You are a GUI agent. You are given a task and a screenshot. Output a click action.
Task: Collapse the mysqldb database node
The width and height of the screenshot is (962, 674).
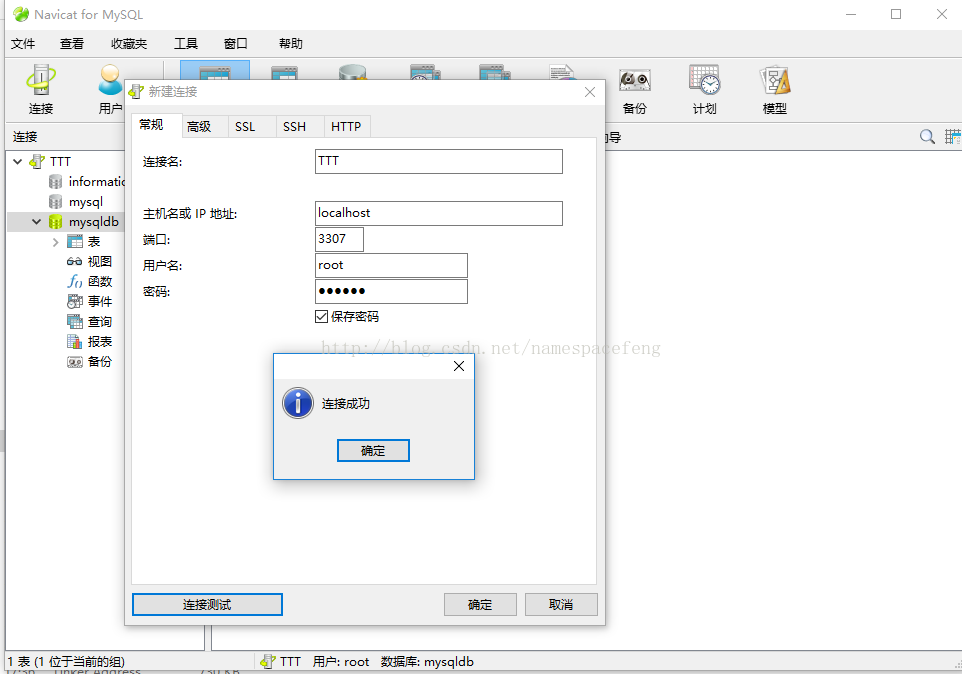point(37,221)
